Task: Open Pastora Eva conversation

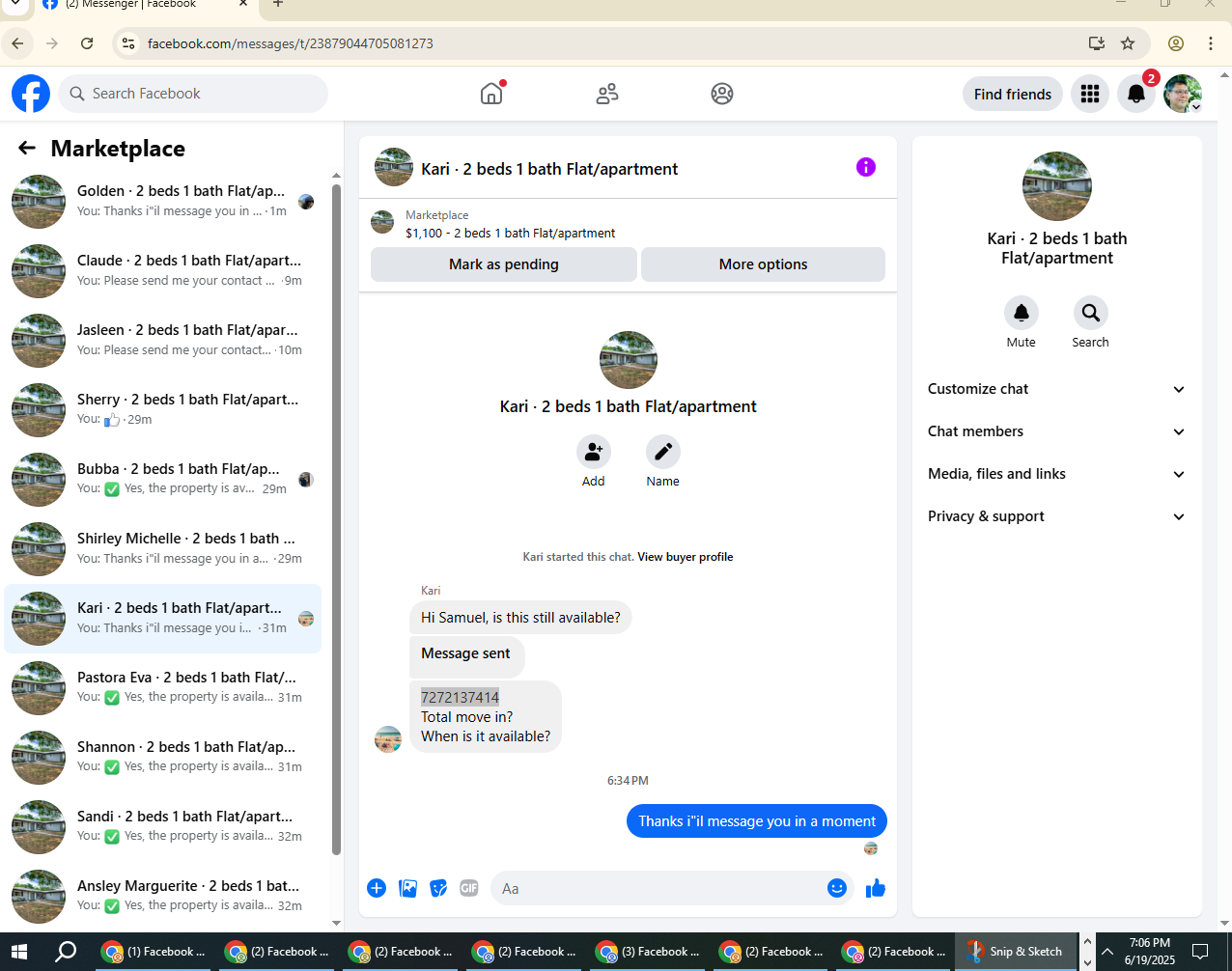Action: (x=163, y=688)
